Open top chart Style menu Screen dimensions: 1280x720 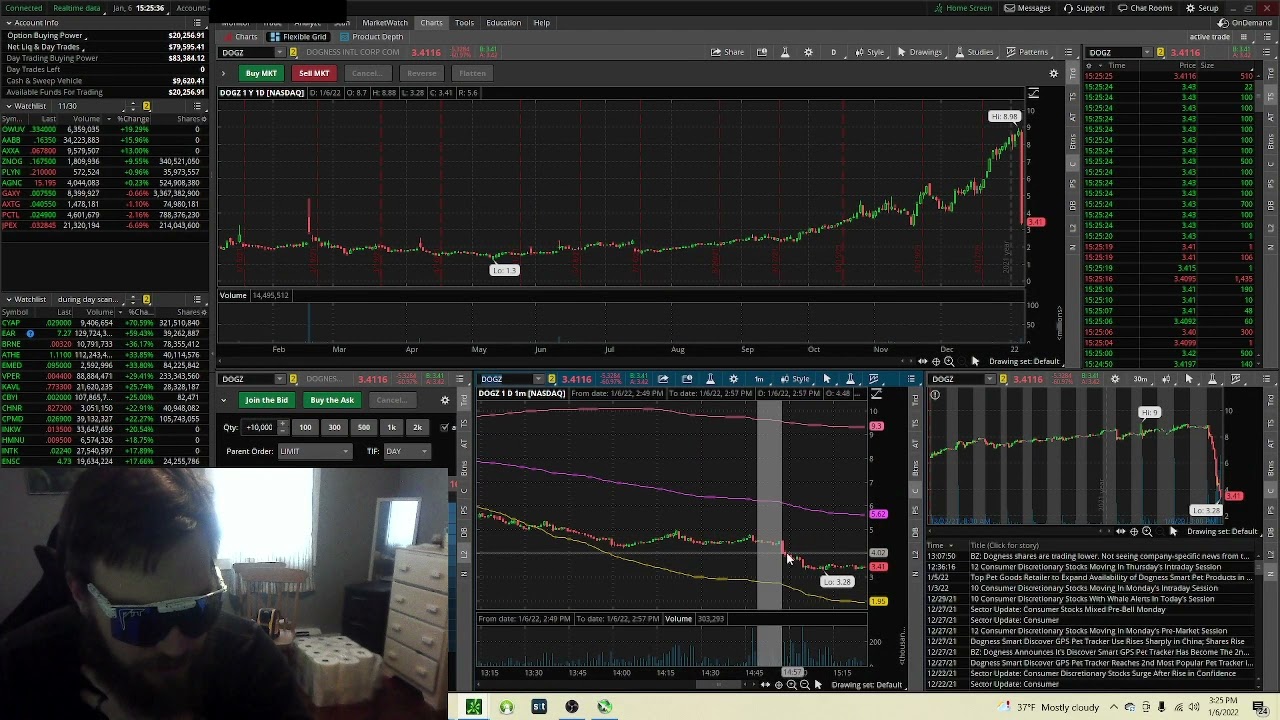(x=870, y=52)
